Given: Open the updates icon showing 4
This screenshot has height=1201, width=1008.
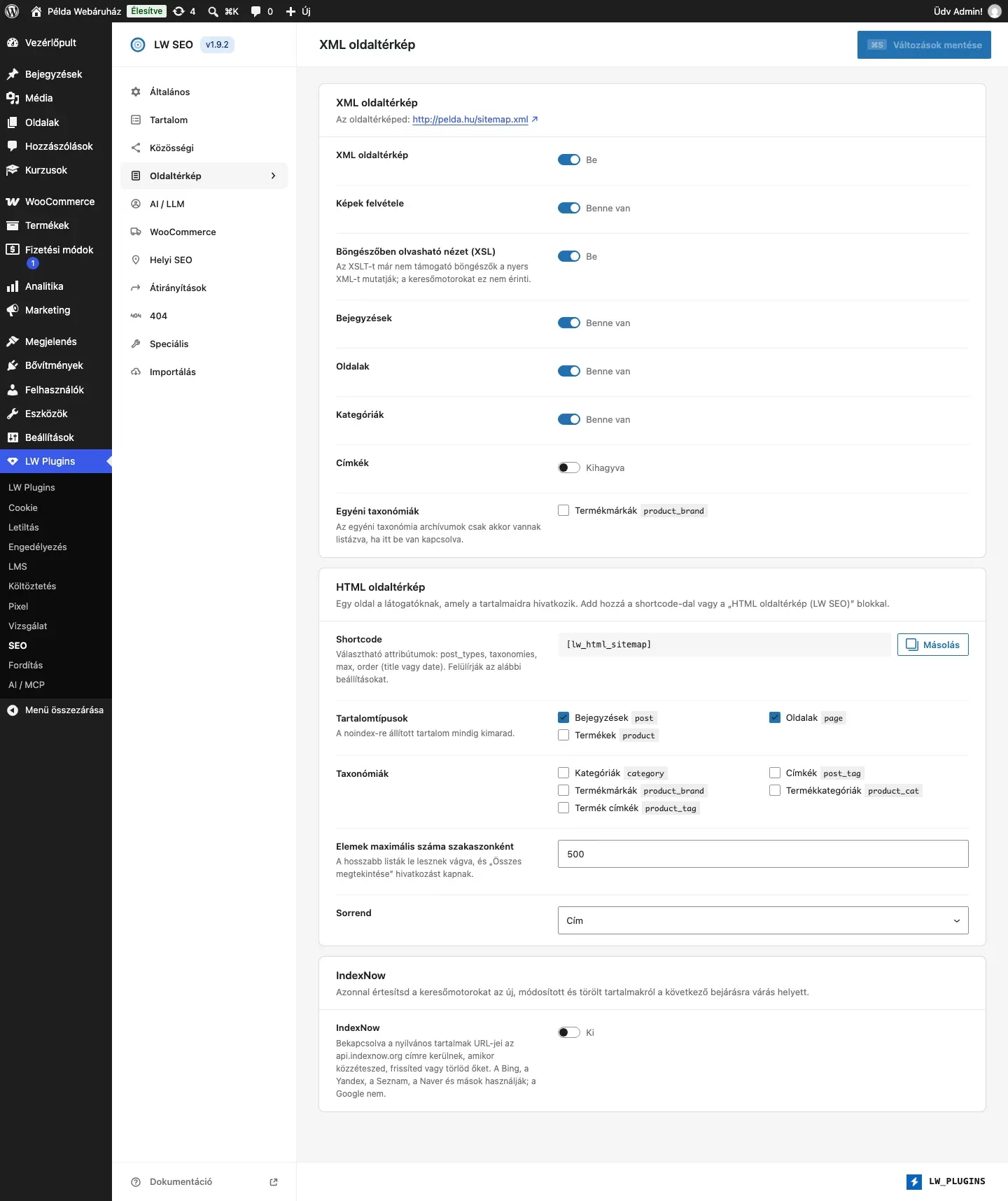Looking at the screenshot, I should [x=179, y=11].
